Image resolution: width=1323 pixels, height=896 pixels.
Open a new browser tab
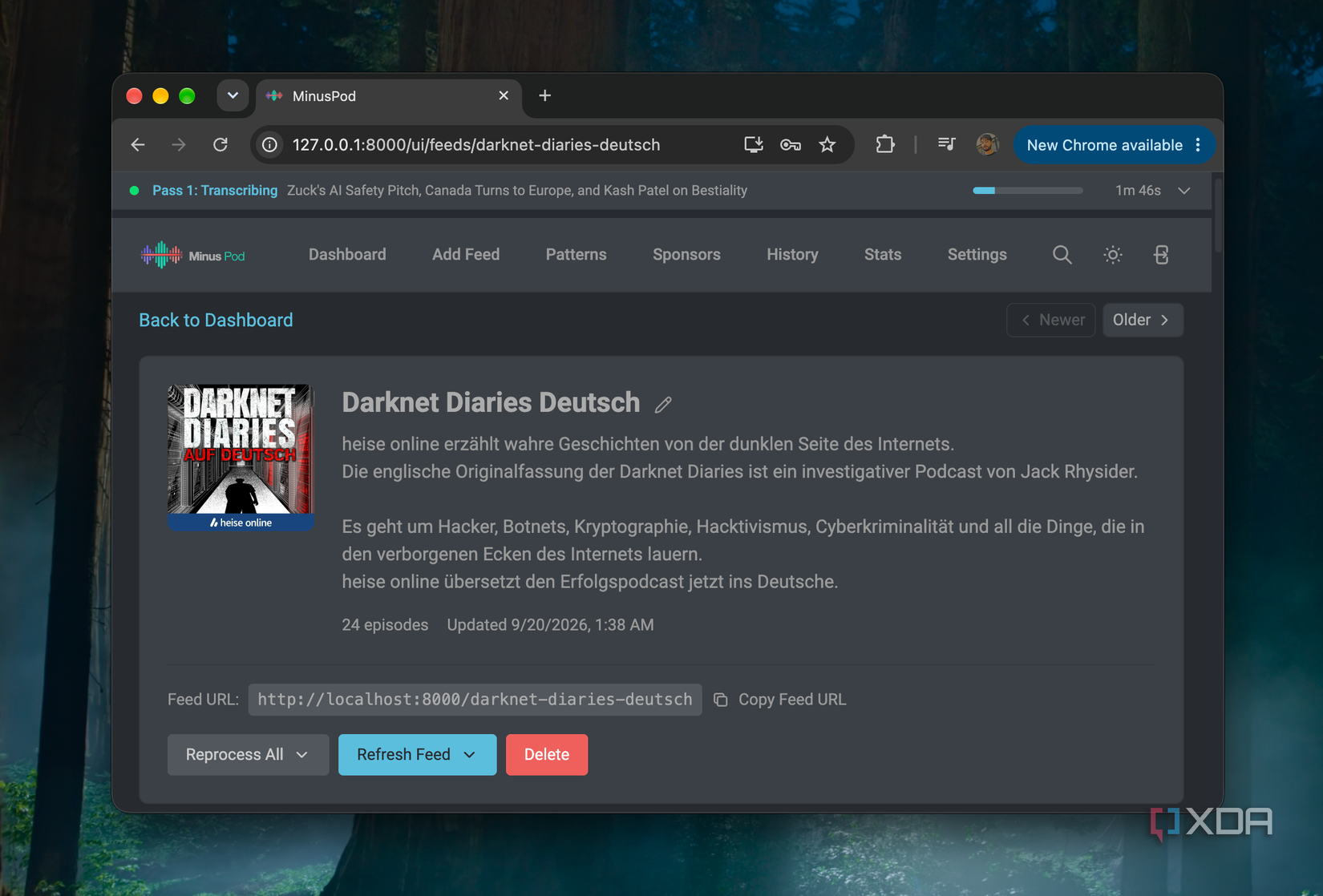coord(545,96)
